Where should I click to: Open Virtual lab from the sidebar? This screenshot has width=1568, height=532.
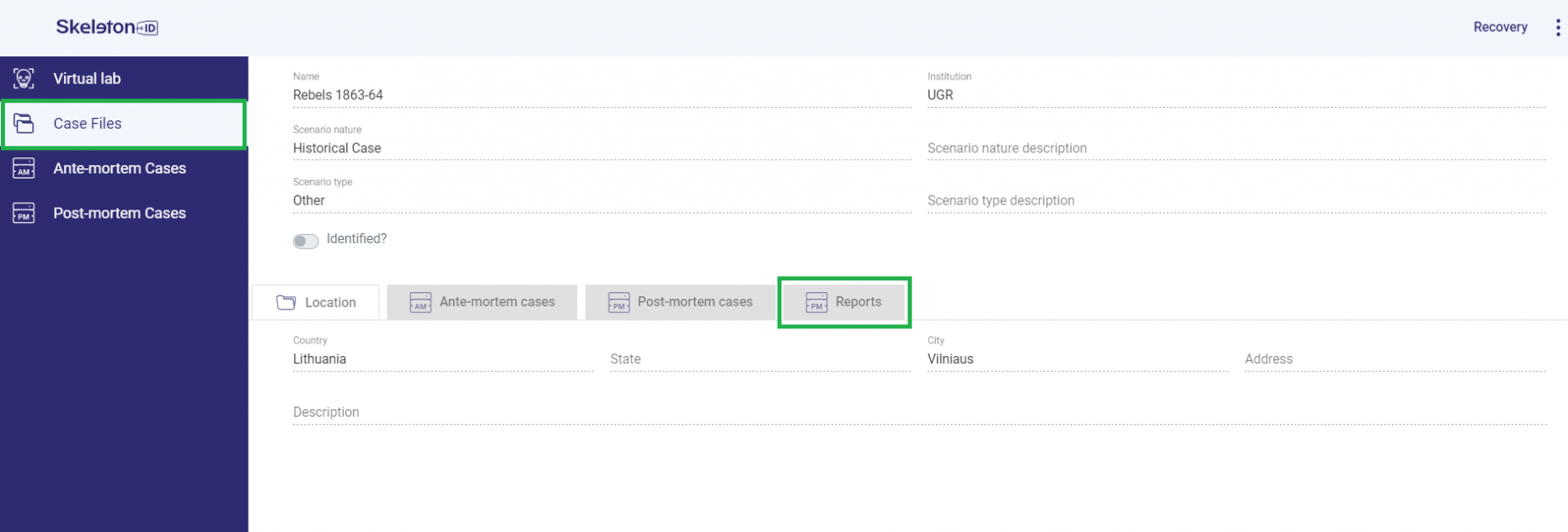pos(87,78)
